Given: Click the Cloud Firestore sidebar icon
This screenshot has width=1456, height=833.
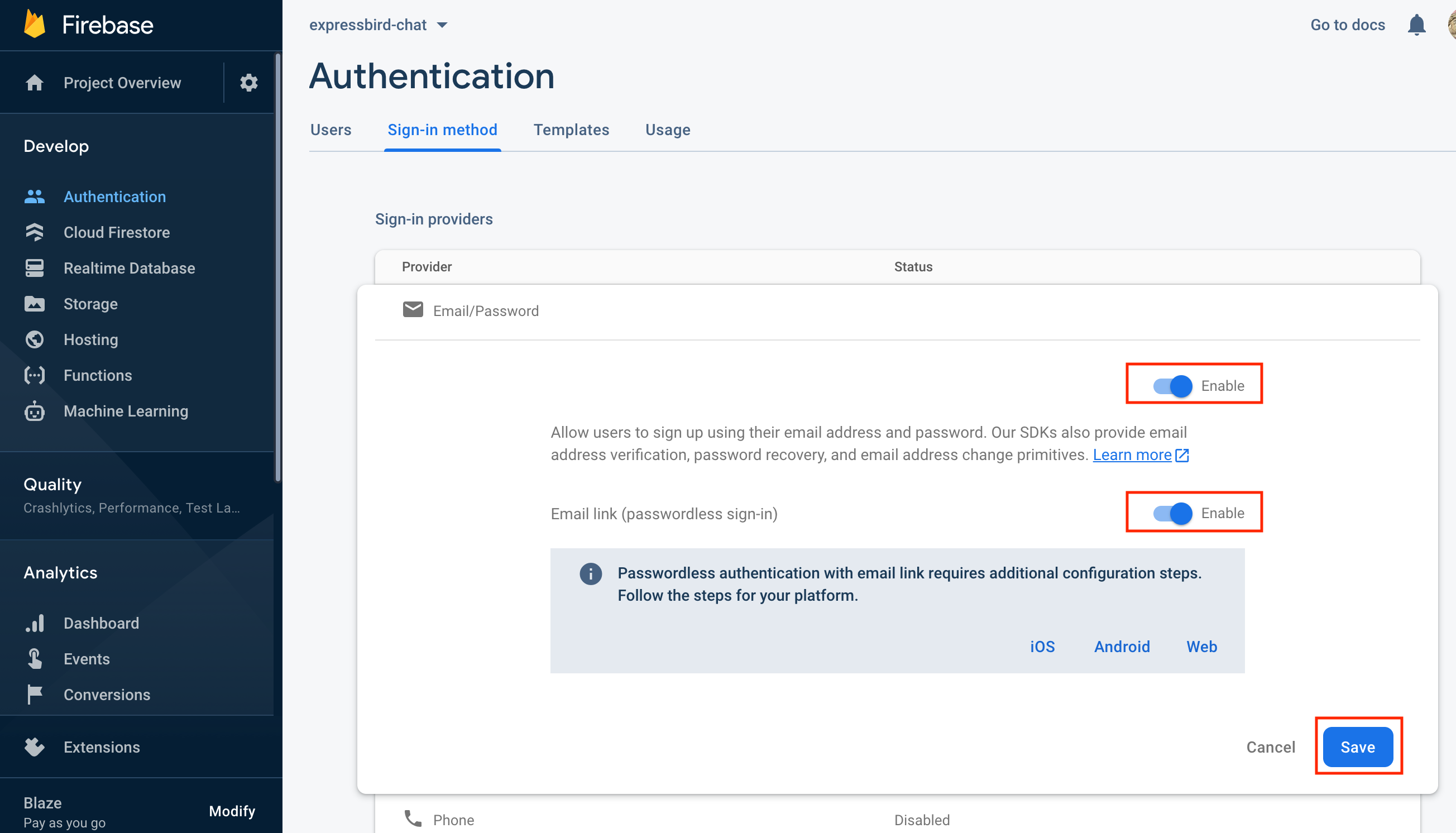Looking at the screenshot, I should [34, 232].
